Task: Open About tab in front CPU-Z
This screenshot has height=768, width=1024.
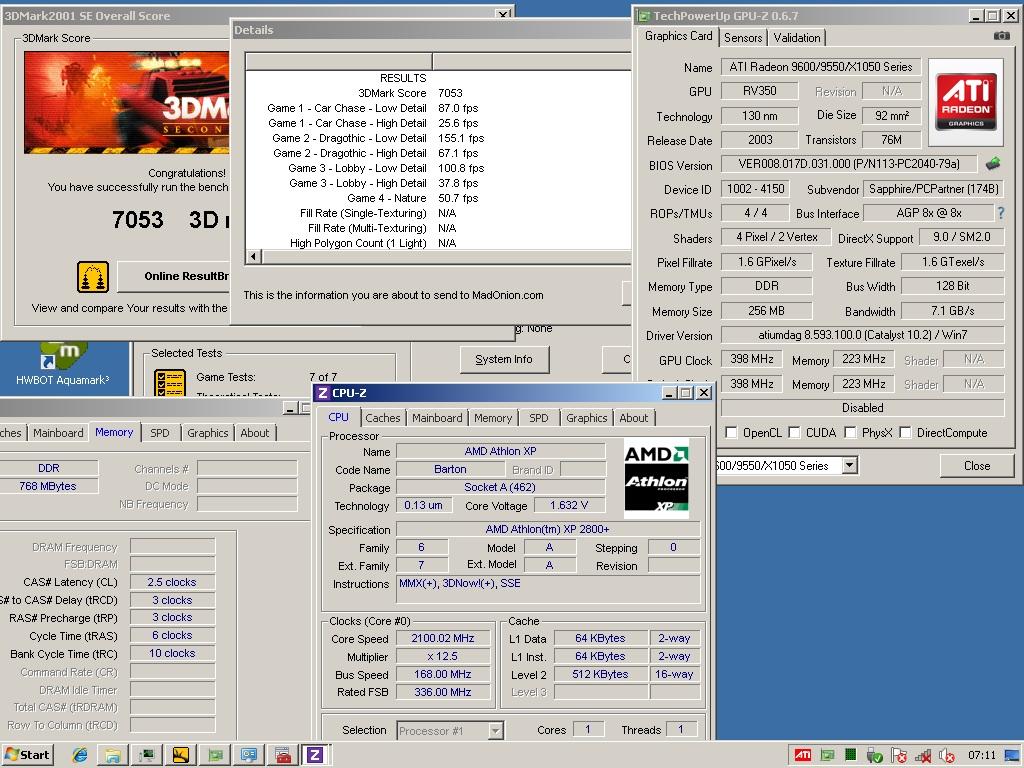Action: [633, 418]
